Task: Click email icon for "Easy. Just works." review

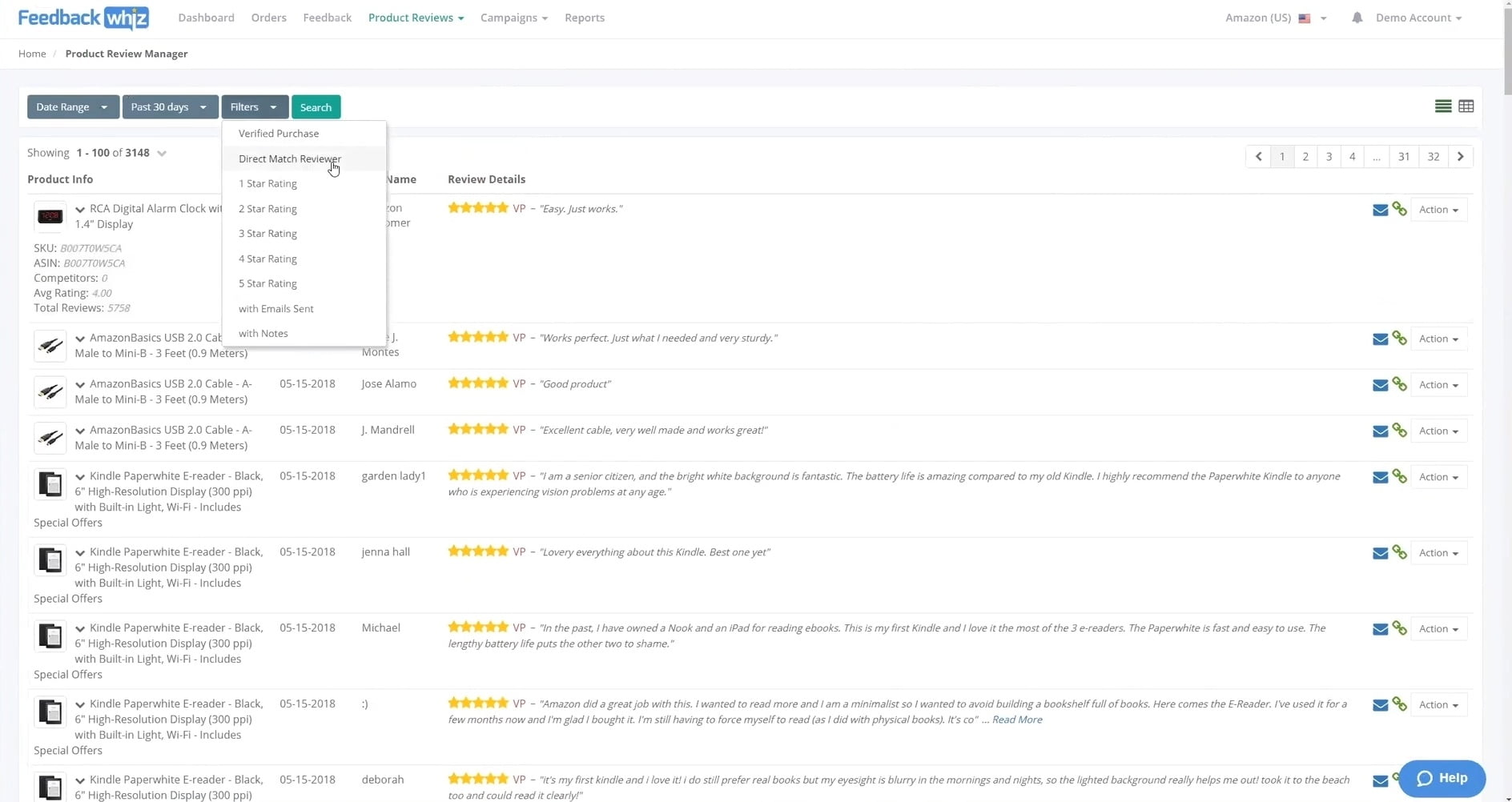Action: (1380, 210)
